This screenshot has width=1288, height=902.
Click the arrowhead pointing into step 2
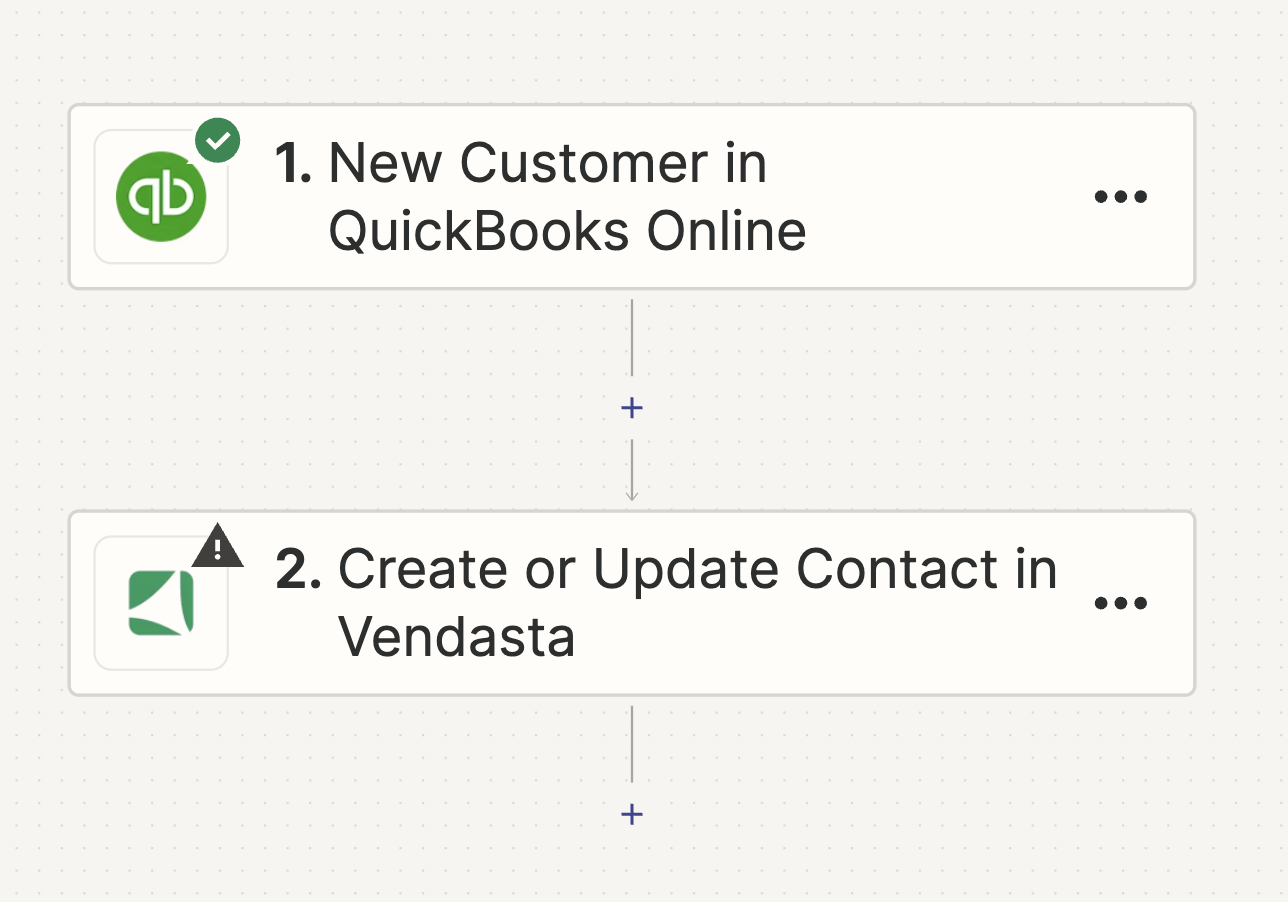(x=632, y=494)
